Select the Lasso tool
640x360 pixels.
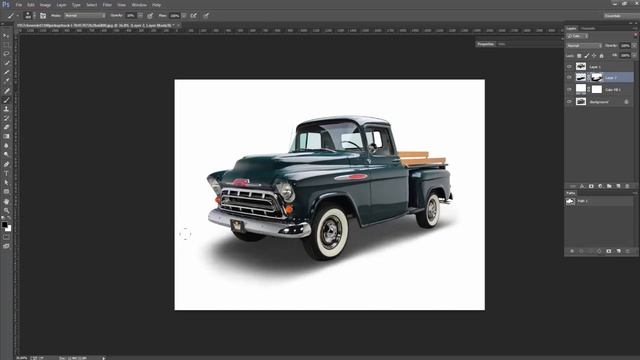point(6,54)
